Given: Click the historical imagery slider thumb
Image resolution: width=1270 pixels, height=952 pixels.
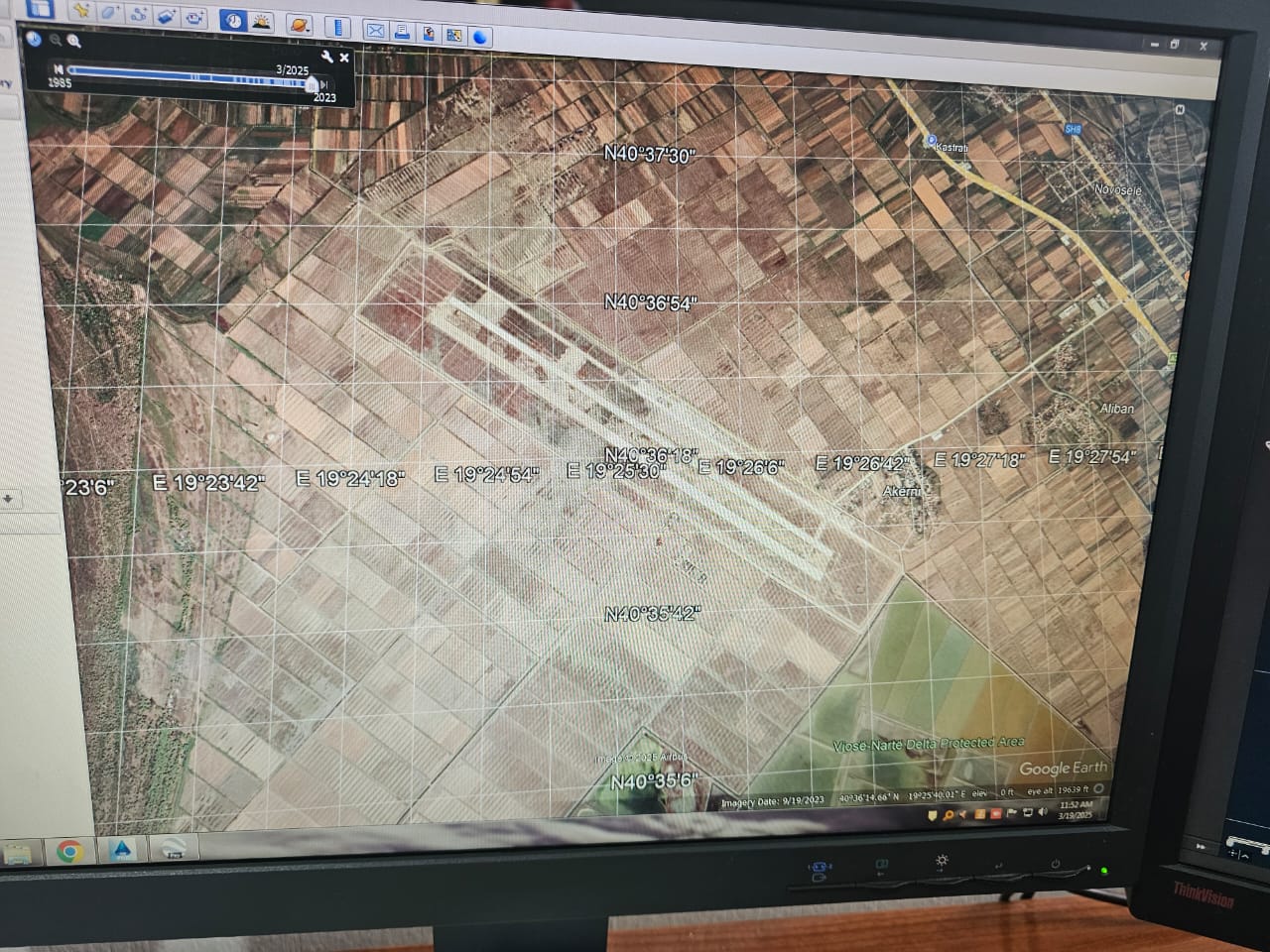Looking at the screenshot, I should click(x=312, y=83).
